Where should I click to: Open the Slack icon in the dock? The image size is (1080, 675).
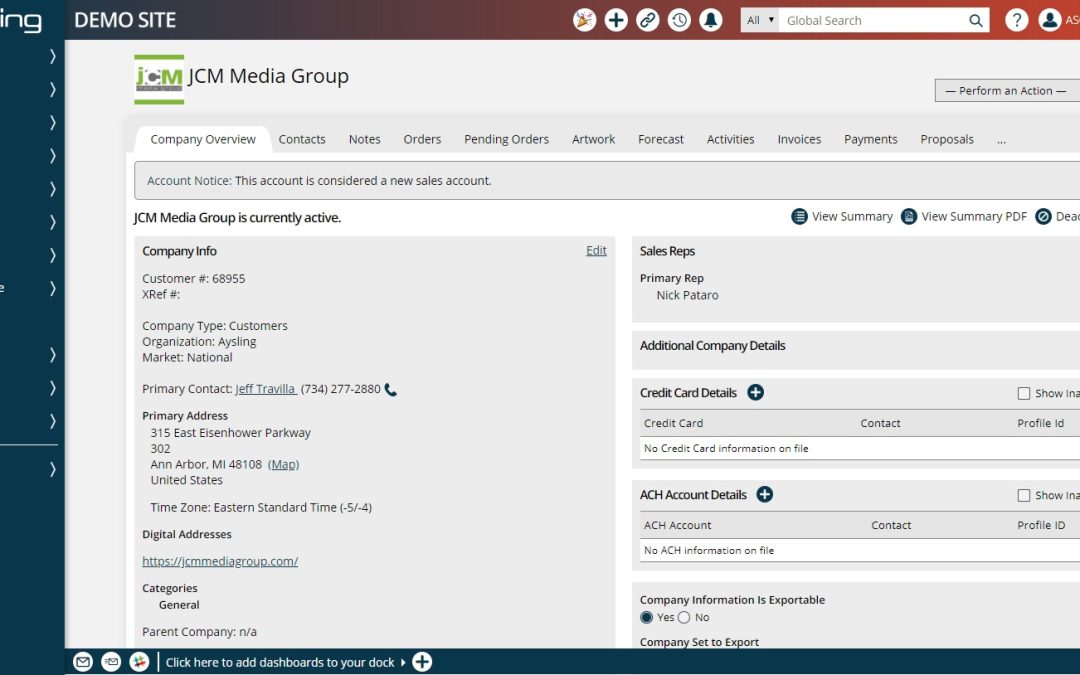(x=139, y=662)
